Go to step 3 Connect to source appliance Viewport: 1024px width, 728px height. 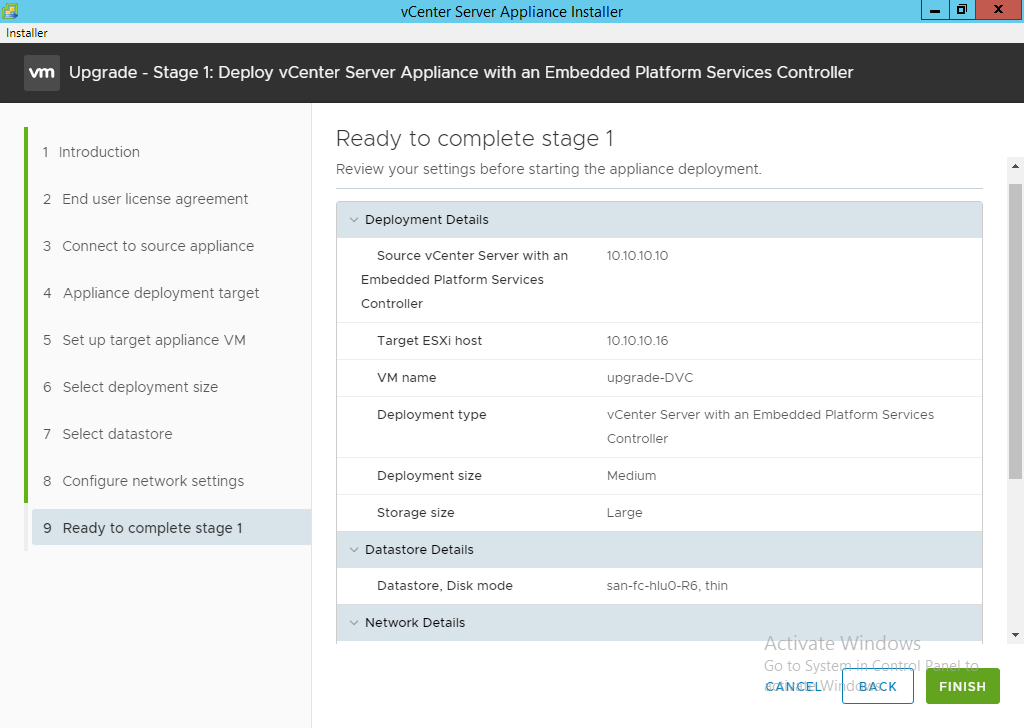tap(148, 246)
